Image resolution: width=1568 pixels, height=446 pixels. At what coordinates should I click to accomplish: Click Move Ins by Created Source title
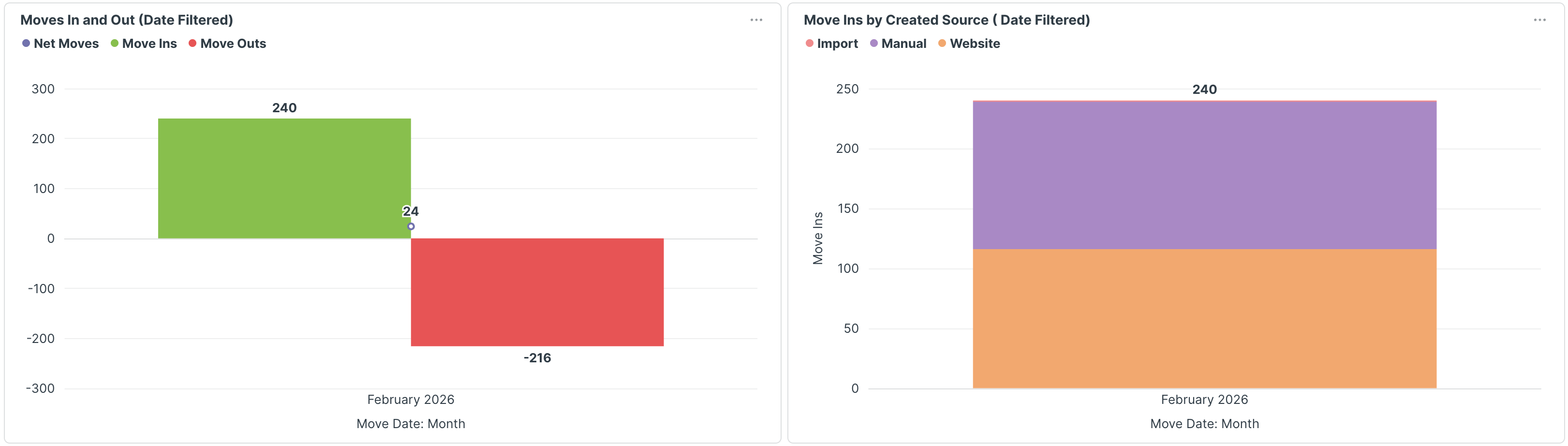[x=946, y=20]
